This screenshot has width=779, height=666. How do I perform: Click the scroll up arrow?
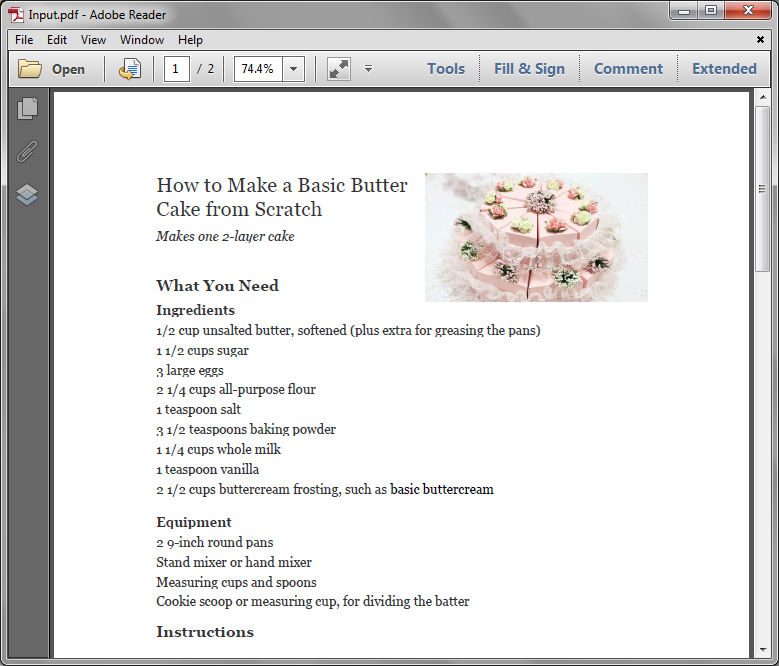[763, 97]
